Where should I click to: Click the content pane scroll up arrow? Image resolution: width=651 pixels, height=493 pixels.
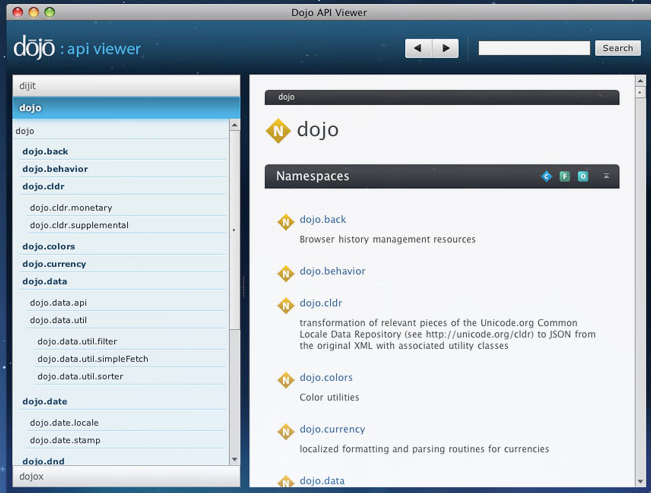(x=640, y=81)
